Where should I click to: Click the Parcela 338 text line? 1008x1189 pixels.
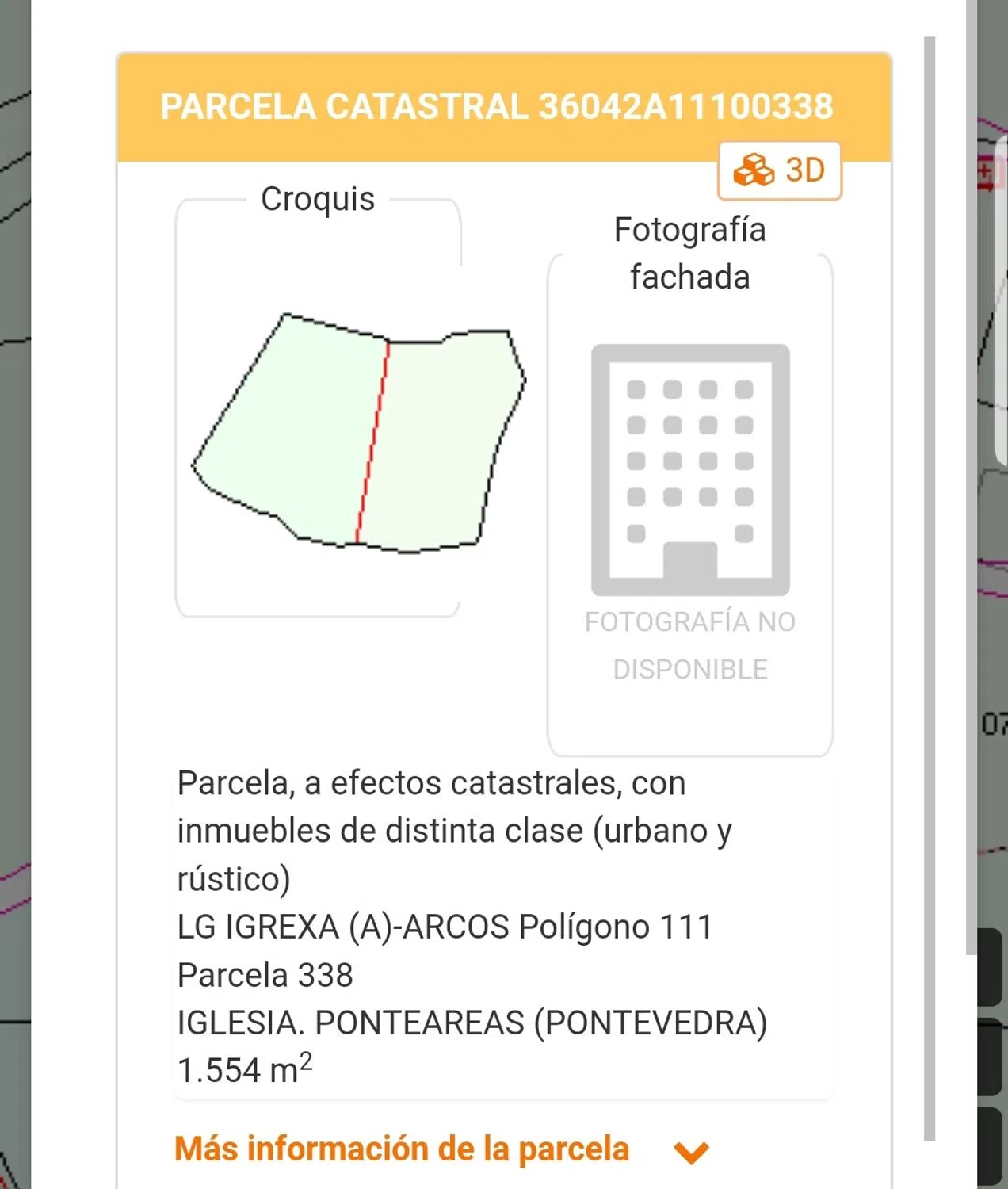pos(265,975)
